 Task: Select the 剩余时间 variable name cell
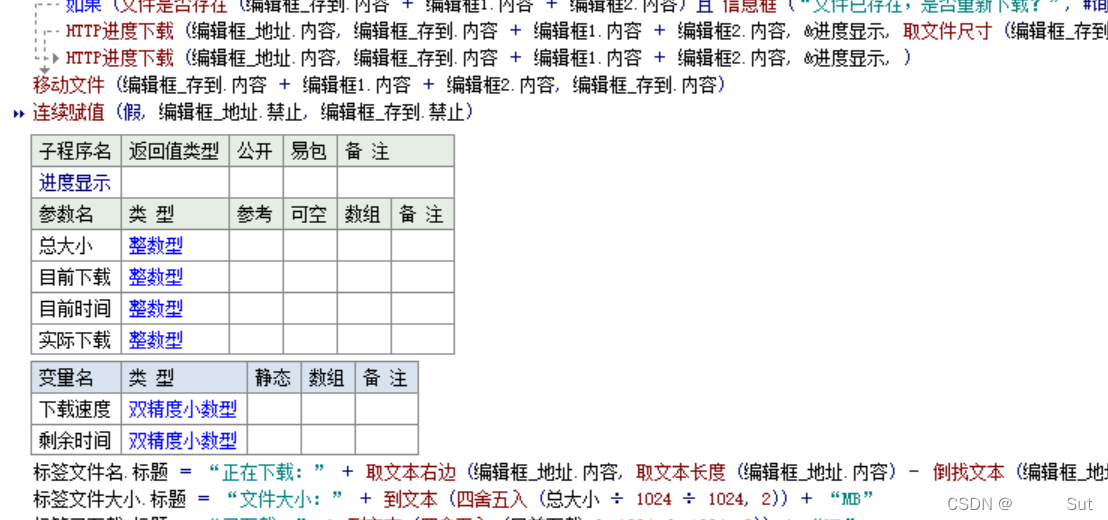tap(76, 439)
